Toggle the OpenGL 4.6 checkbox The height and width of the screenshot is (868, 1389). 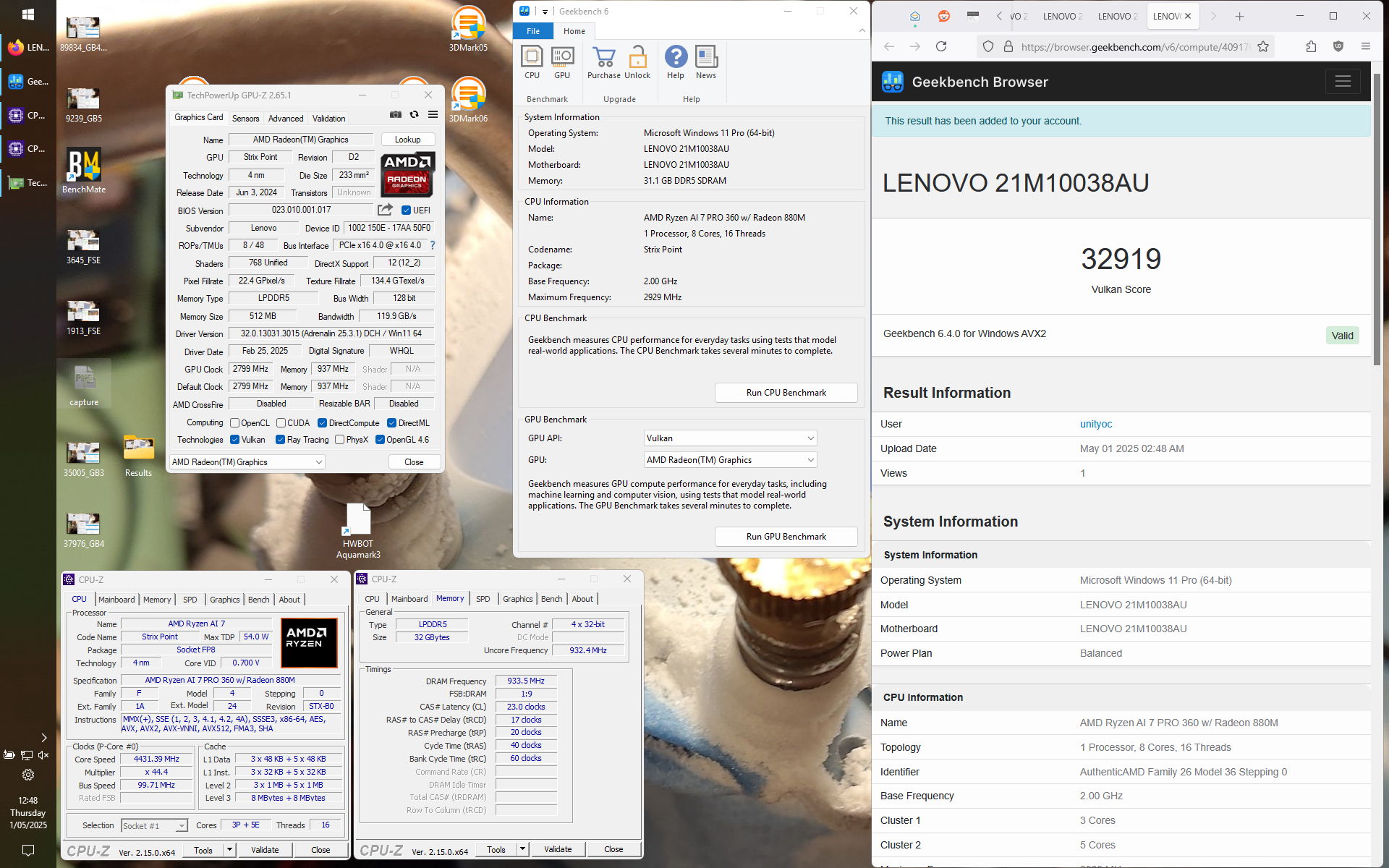pyautogui.click(x=380, y=440)
